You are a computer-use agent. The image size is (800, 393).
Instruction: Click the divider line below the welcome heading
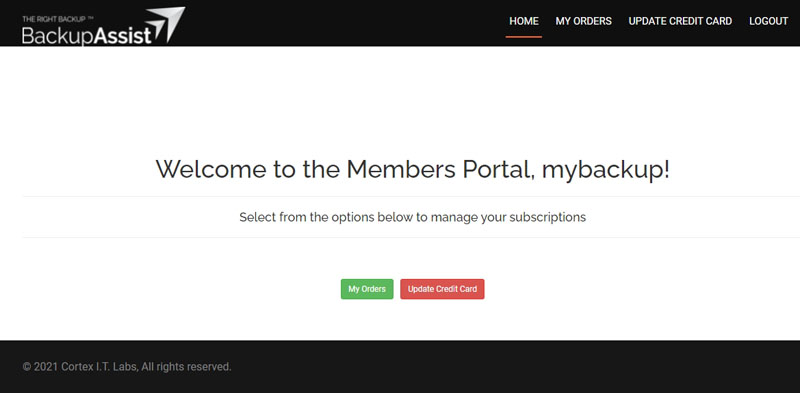[411, 196]
